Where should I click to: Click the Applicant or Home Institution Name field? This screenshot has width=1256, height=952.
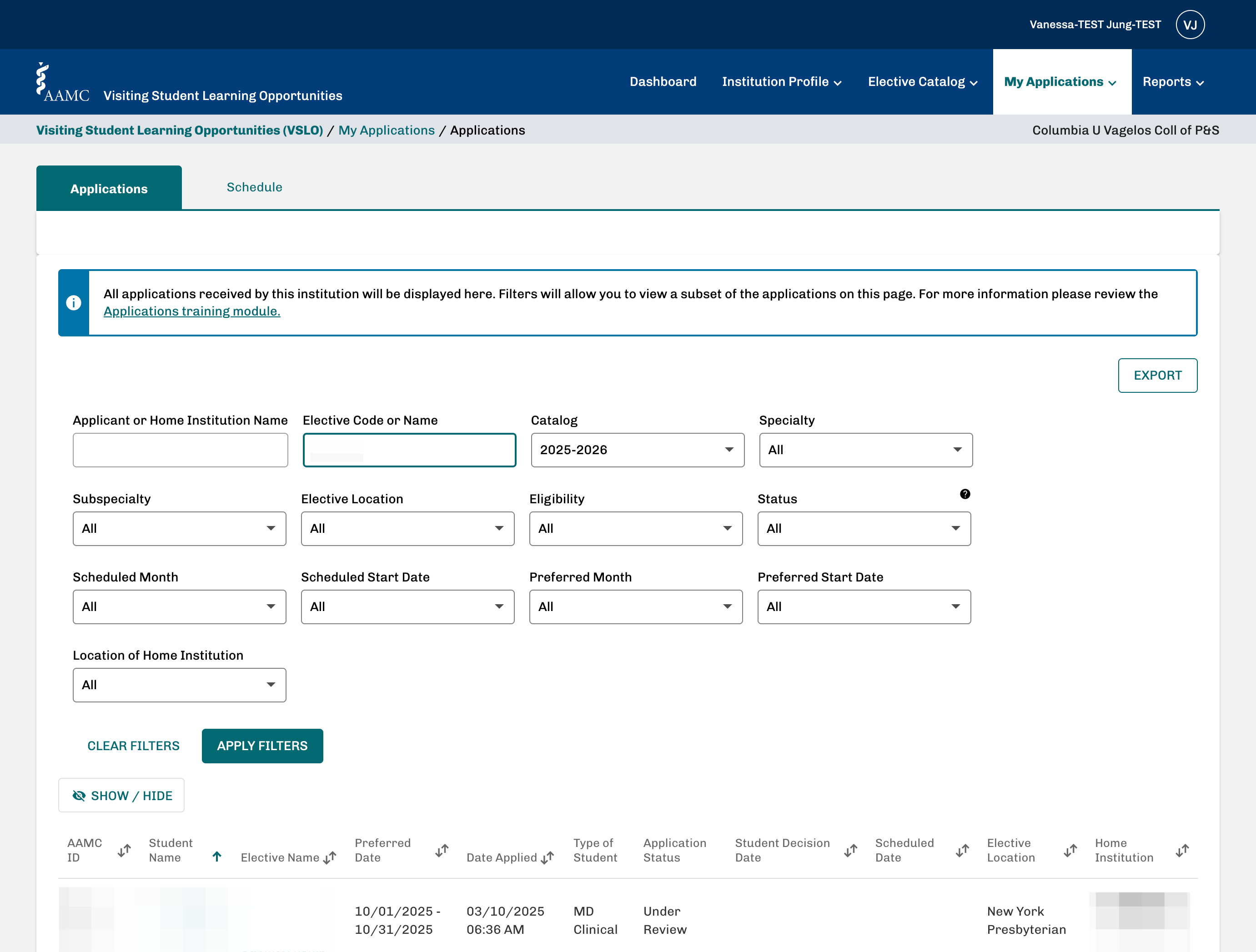point(181,450)
